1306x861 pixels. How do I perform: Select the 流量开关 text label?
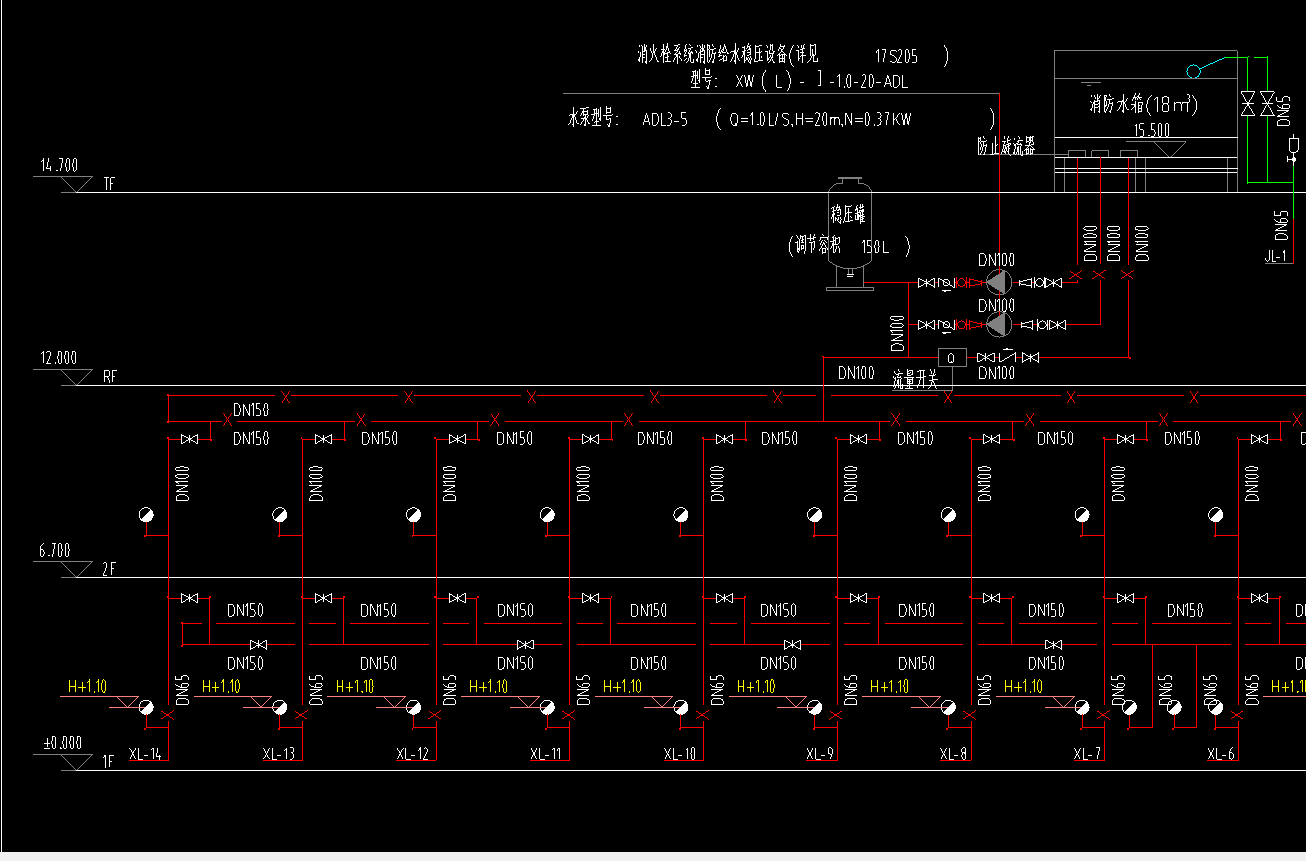pos(915,379)
